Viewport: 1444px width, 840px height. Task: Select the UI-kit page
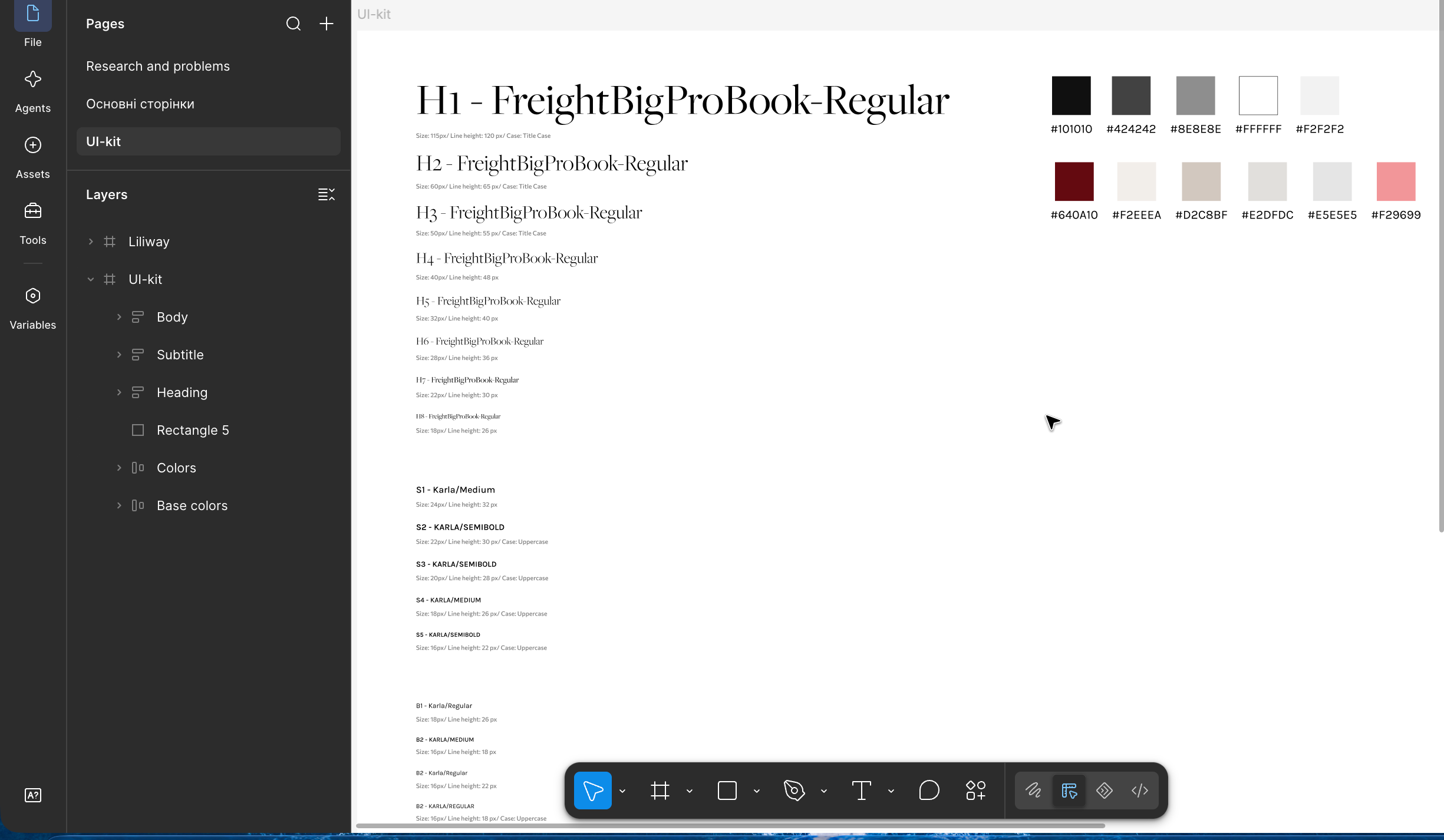click(x=209, y=141)
